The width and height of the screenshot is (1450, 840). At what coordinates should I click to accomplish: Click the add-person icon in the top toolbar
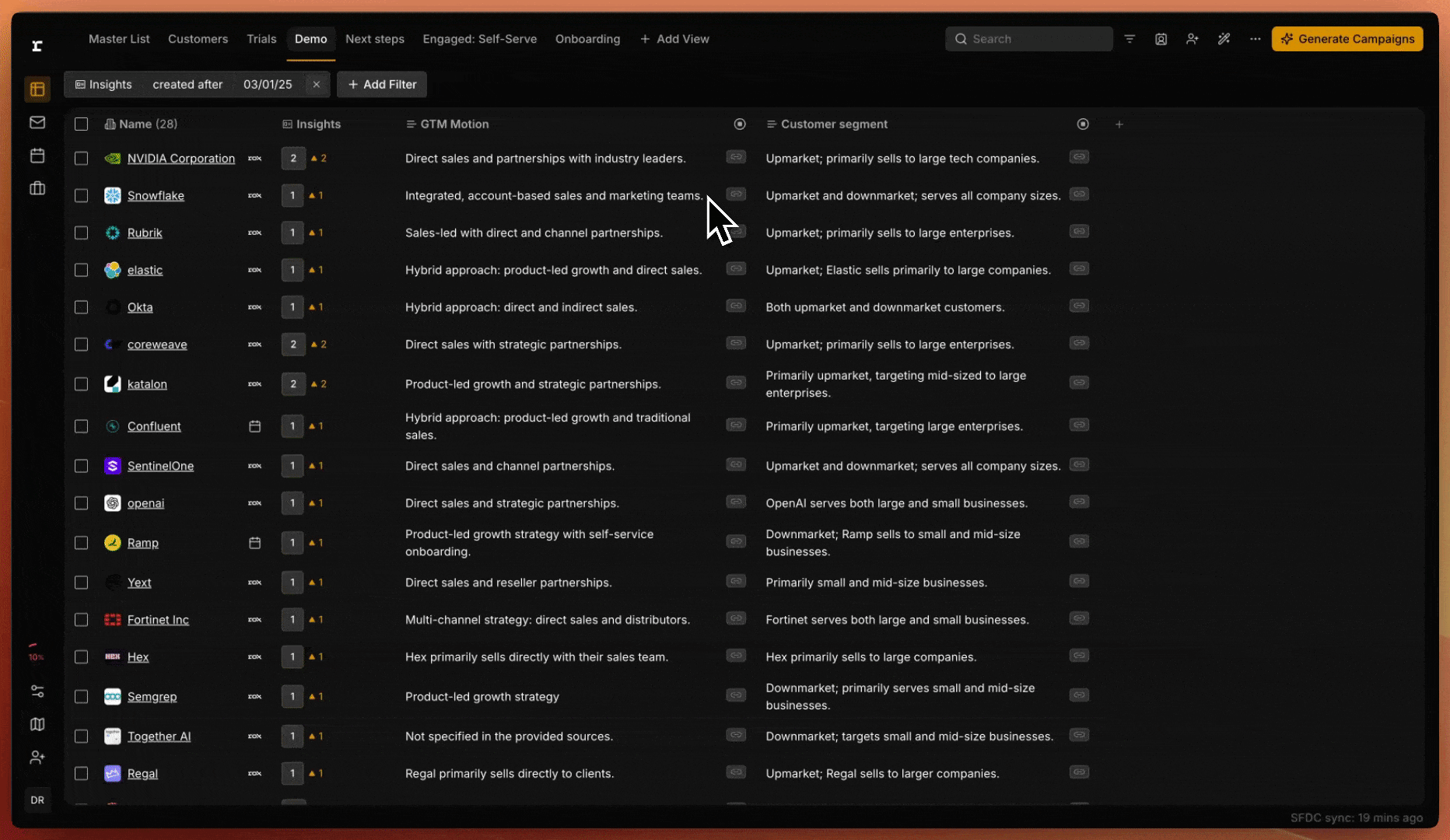pyautogui.click(x=1193, y=38)
